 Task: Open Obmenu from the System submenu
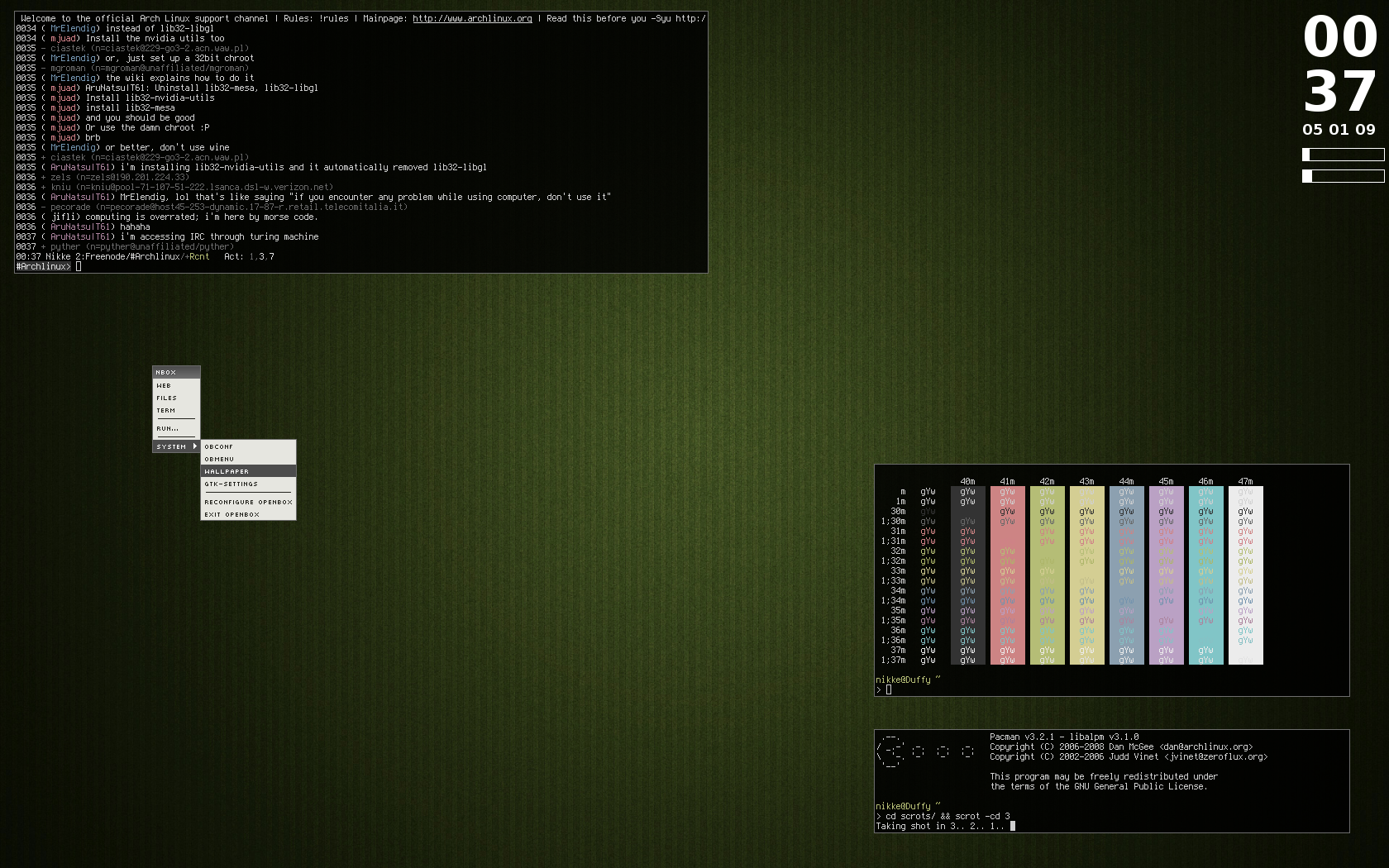click(248, 459)
